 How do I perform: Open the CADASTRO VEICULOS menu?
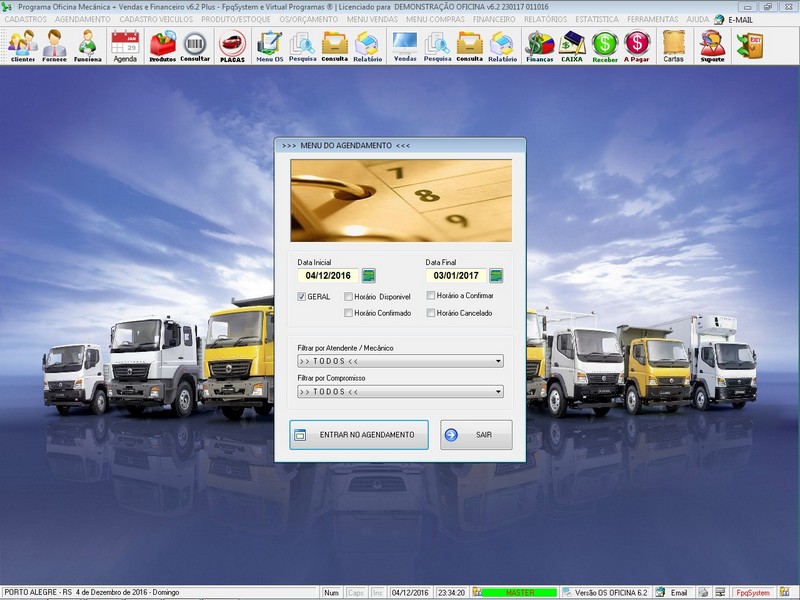tap(156, 19)
